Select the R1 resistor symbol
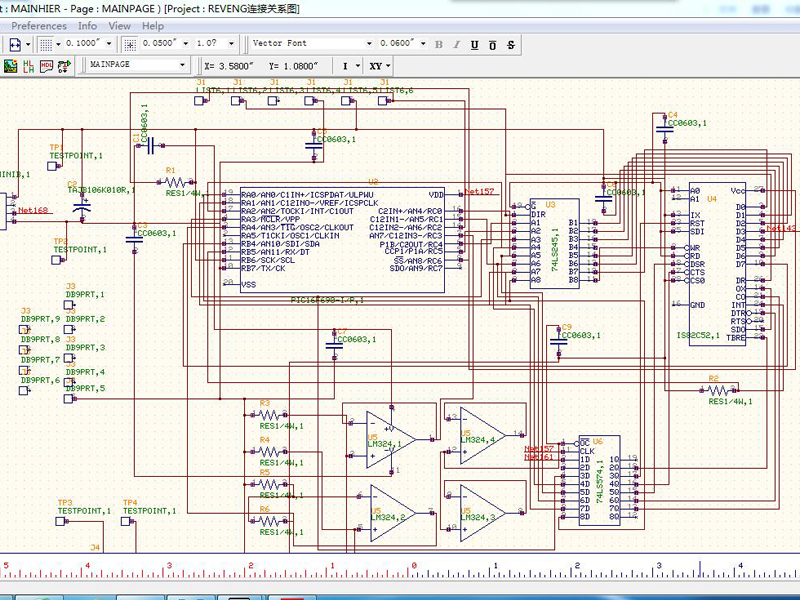Screen dimensions: 800x600 coord(174,182)
